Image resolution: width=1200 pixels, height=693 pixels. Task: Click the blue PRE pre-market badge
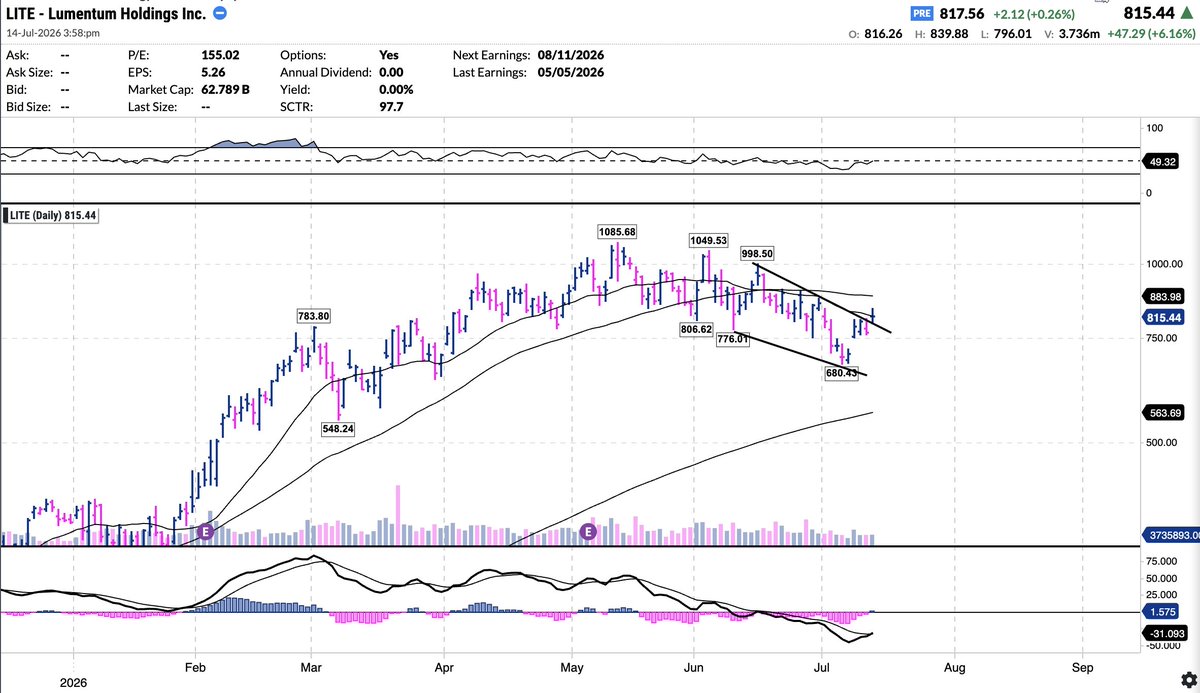pos(921,13)
